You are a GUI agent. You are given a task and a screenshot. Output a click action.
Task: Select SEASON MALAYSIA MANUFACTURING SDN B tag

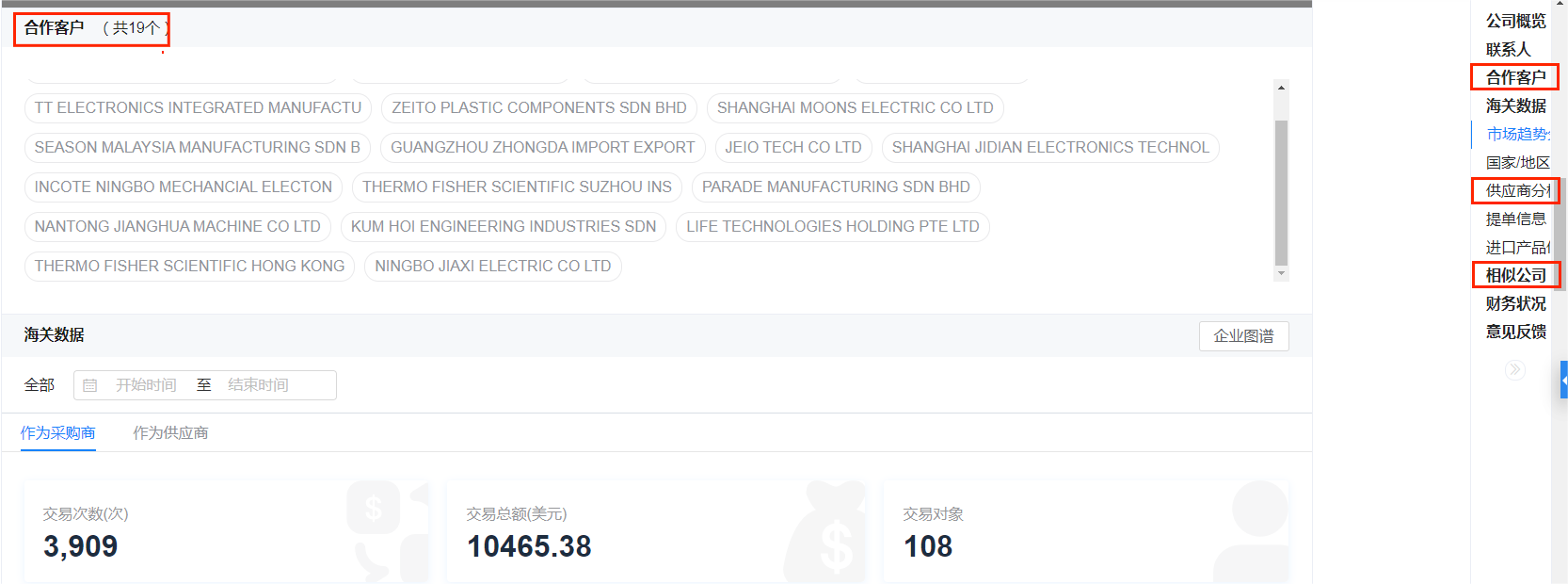tap(198, 148)
